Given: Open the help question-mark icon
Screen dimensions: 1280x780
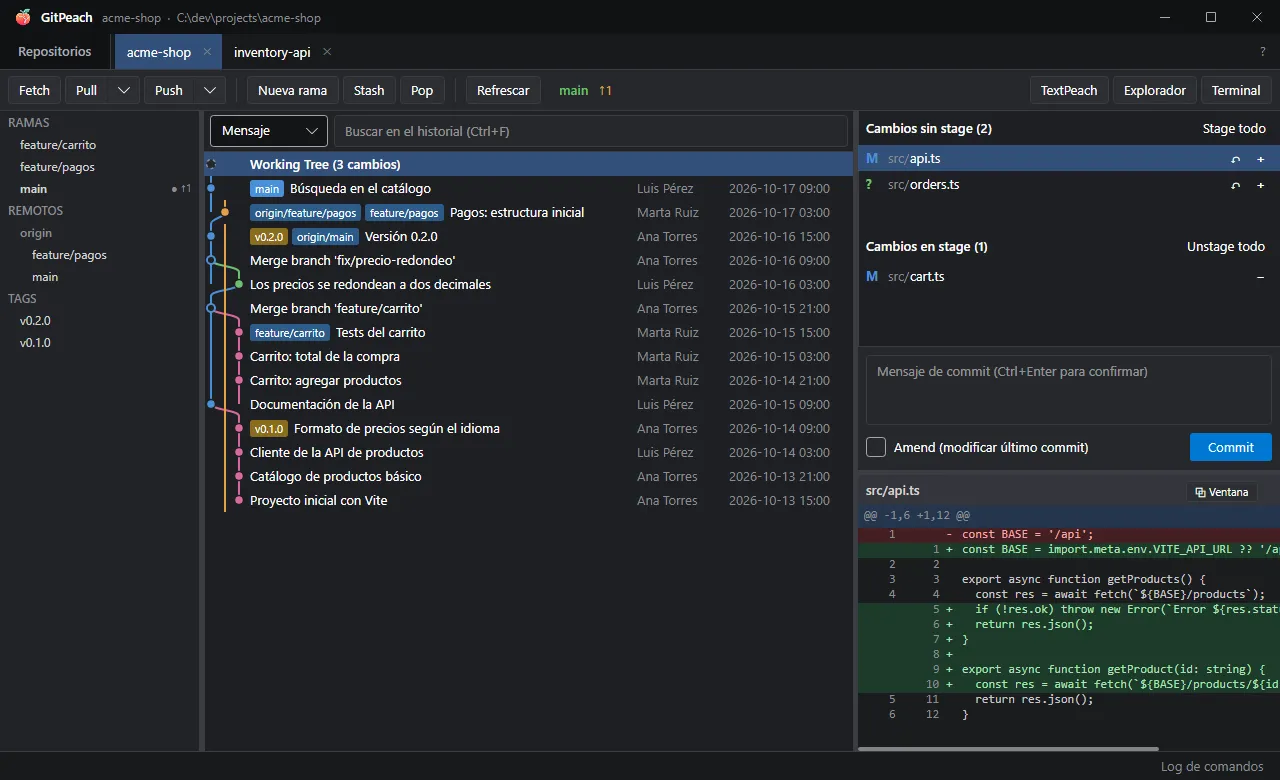Looking at the screenshot, I should (1262, 52).
